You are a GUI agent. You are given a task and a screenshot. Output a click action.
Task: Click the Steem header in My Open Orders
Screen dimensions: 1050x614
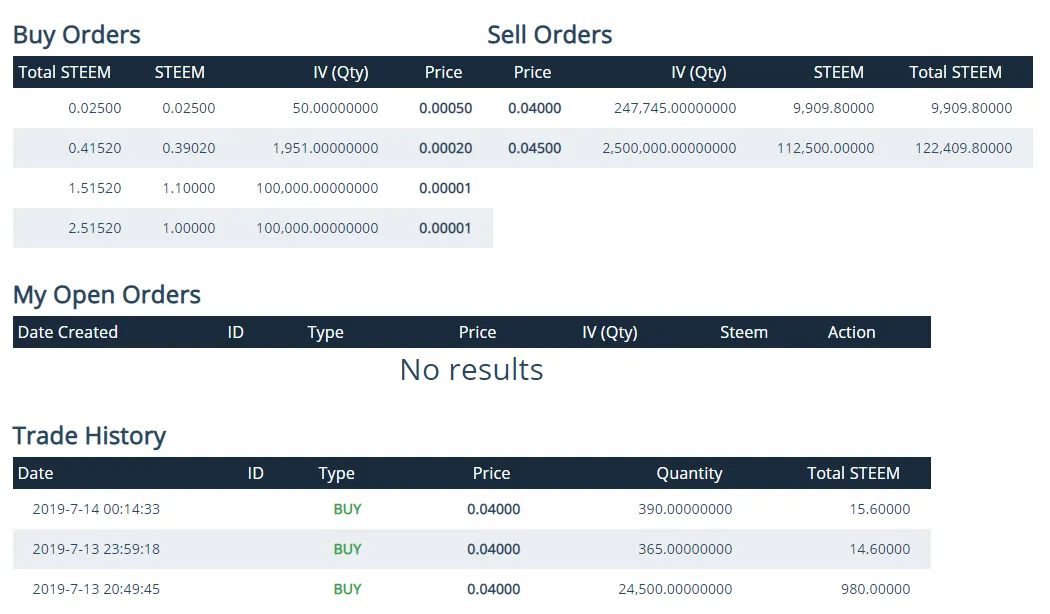point(744,332)
